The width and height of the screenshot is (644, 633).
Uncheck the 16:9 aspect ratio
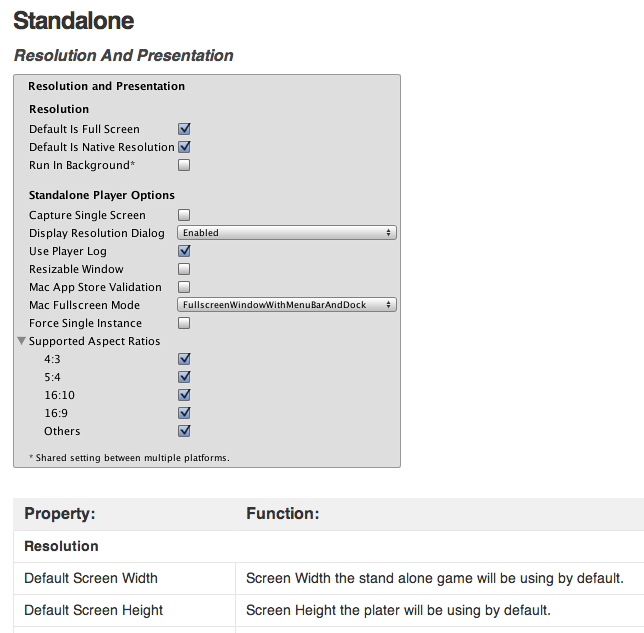point(184,413)
